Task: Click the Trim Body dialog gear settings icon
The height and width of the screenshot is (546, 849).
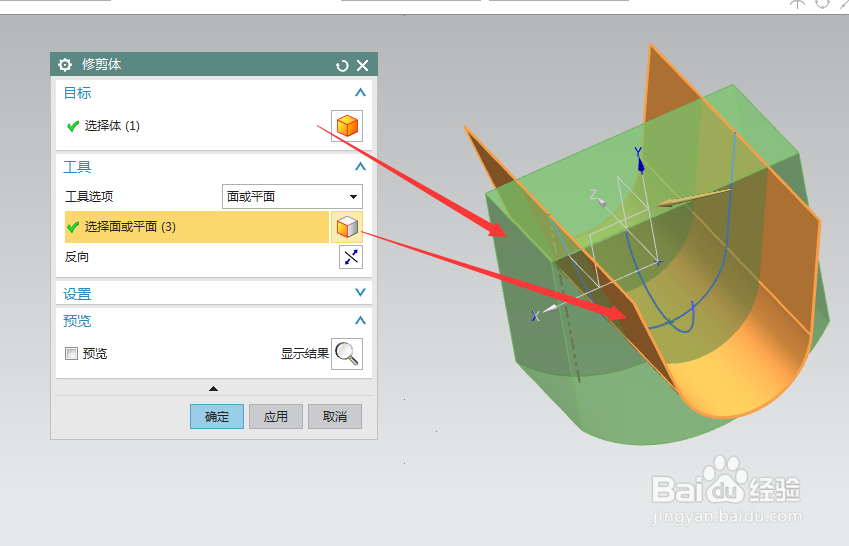Action: click(x=65, y=65)
